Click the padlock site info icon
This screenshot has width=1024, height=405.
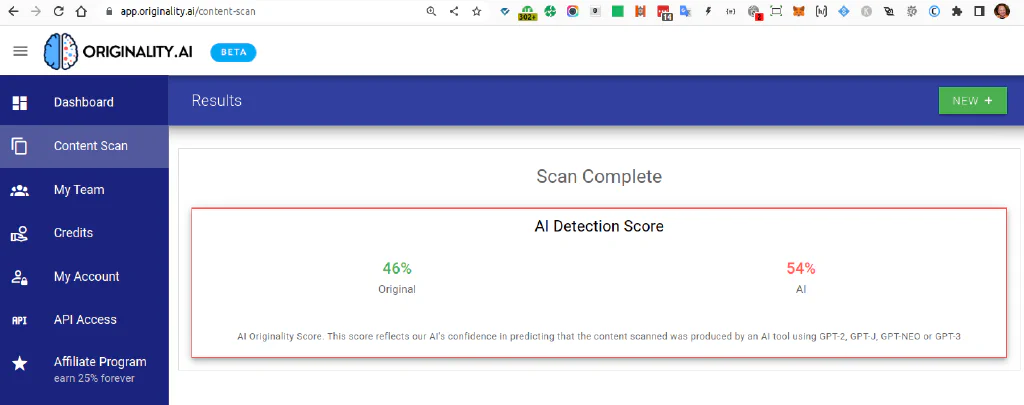[x=108, y=11]
